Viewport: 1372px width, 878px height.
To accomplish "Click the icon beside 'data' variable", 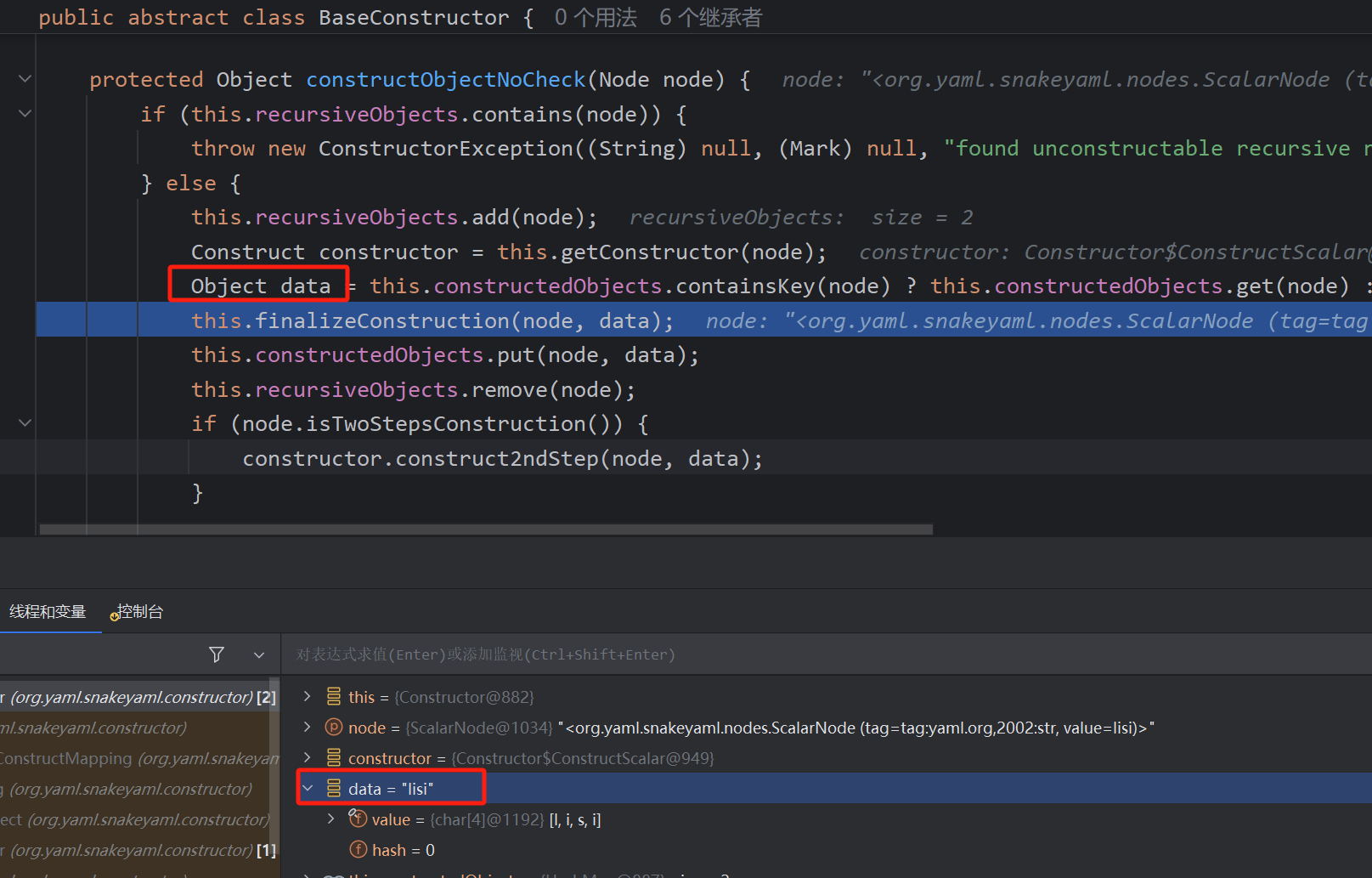I will point(334,789).
